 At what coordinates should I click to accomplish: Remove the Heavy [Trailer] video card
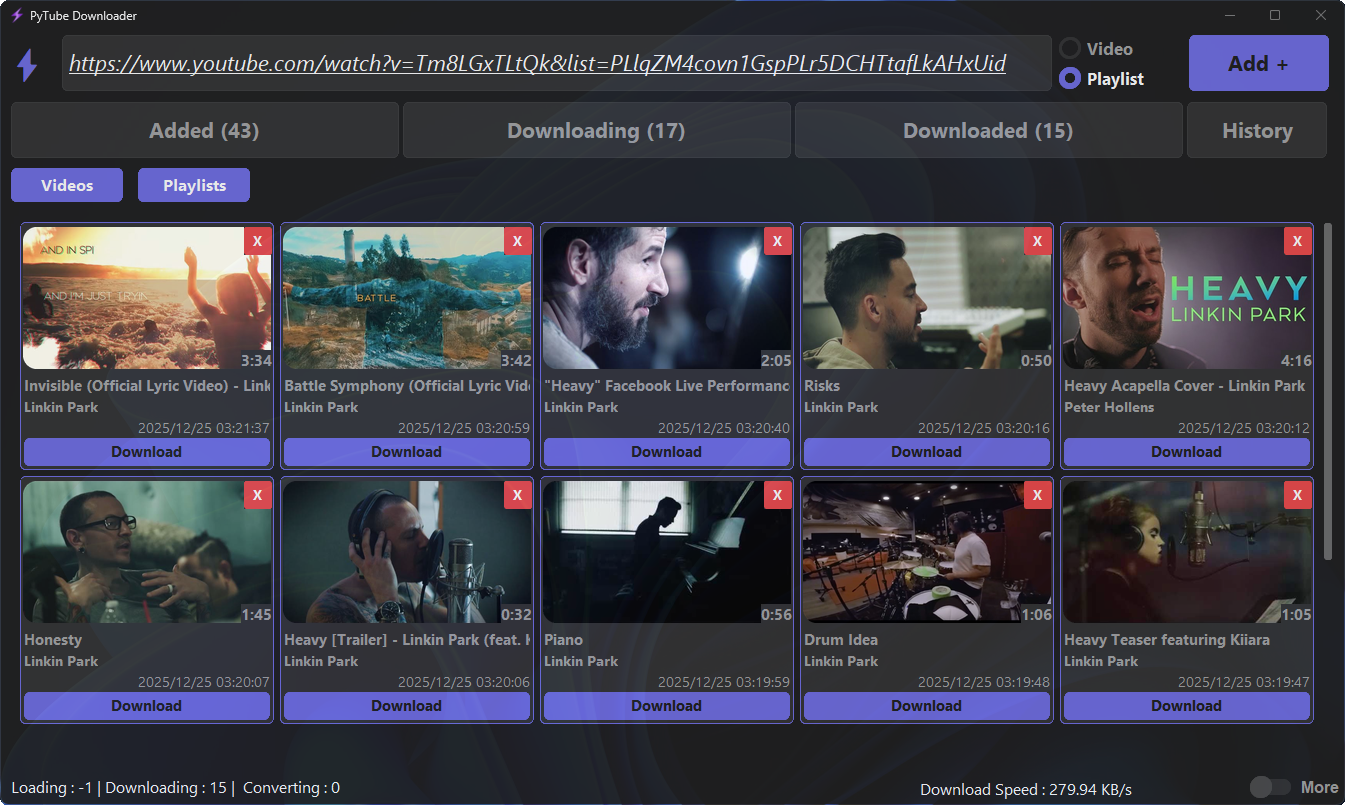[x=517, y=495]
